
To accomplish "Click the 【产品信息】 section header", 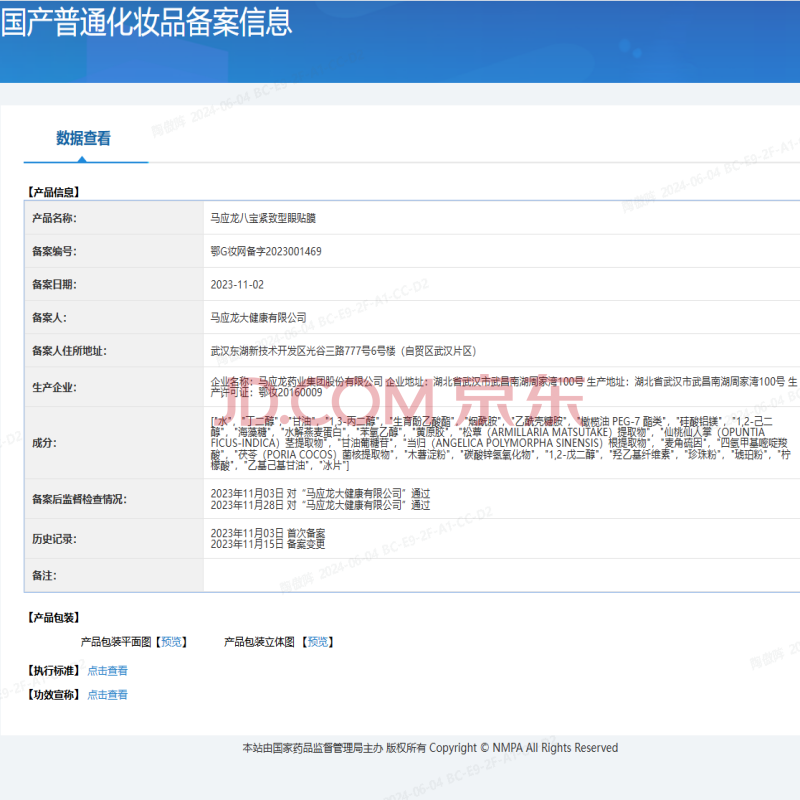I will [52, 192].
